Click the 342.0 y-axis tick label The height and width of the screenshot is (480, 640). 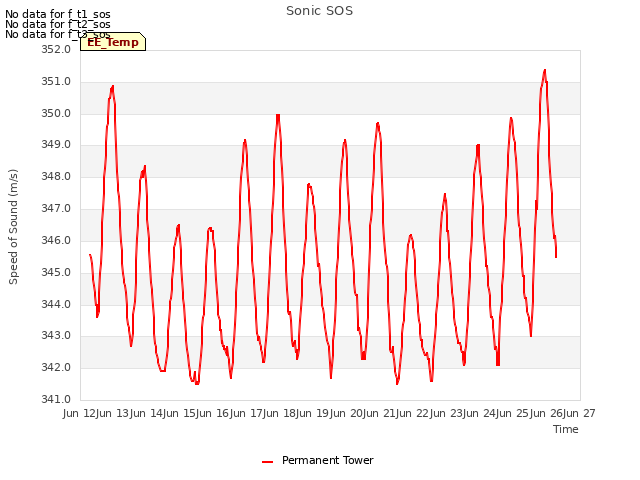pos(56,367)
